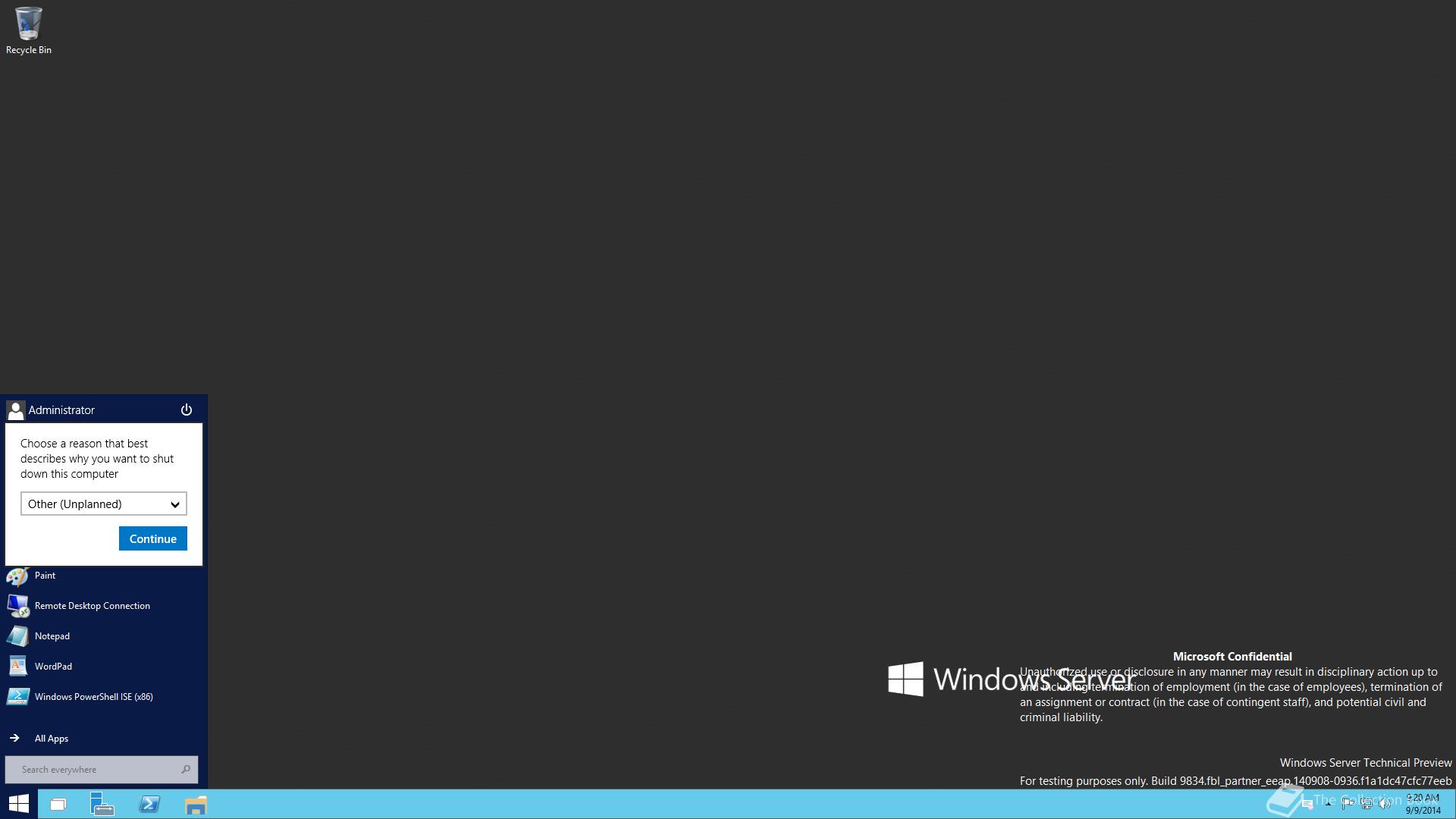Click the All Apps label
This screenshot has height=819, width=1456.
(x=52, y=738)
